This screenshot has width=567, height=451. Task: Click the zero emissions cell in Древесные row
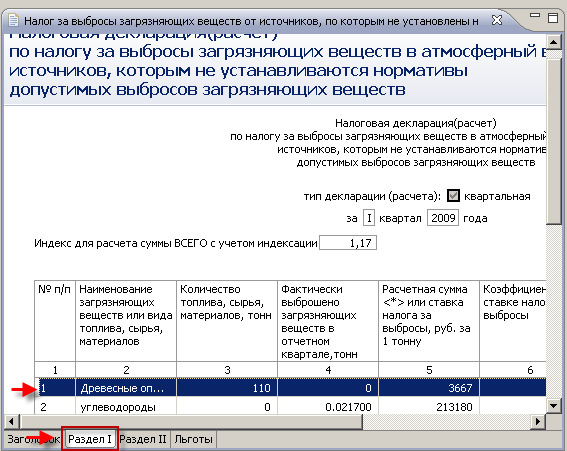pos(328,388)
